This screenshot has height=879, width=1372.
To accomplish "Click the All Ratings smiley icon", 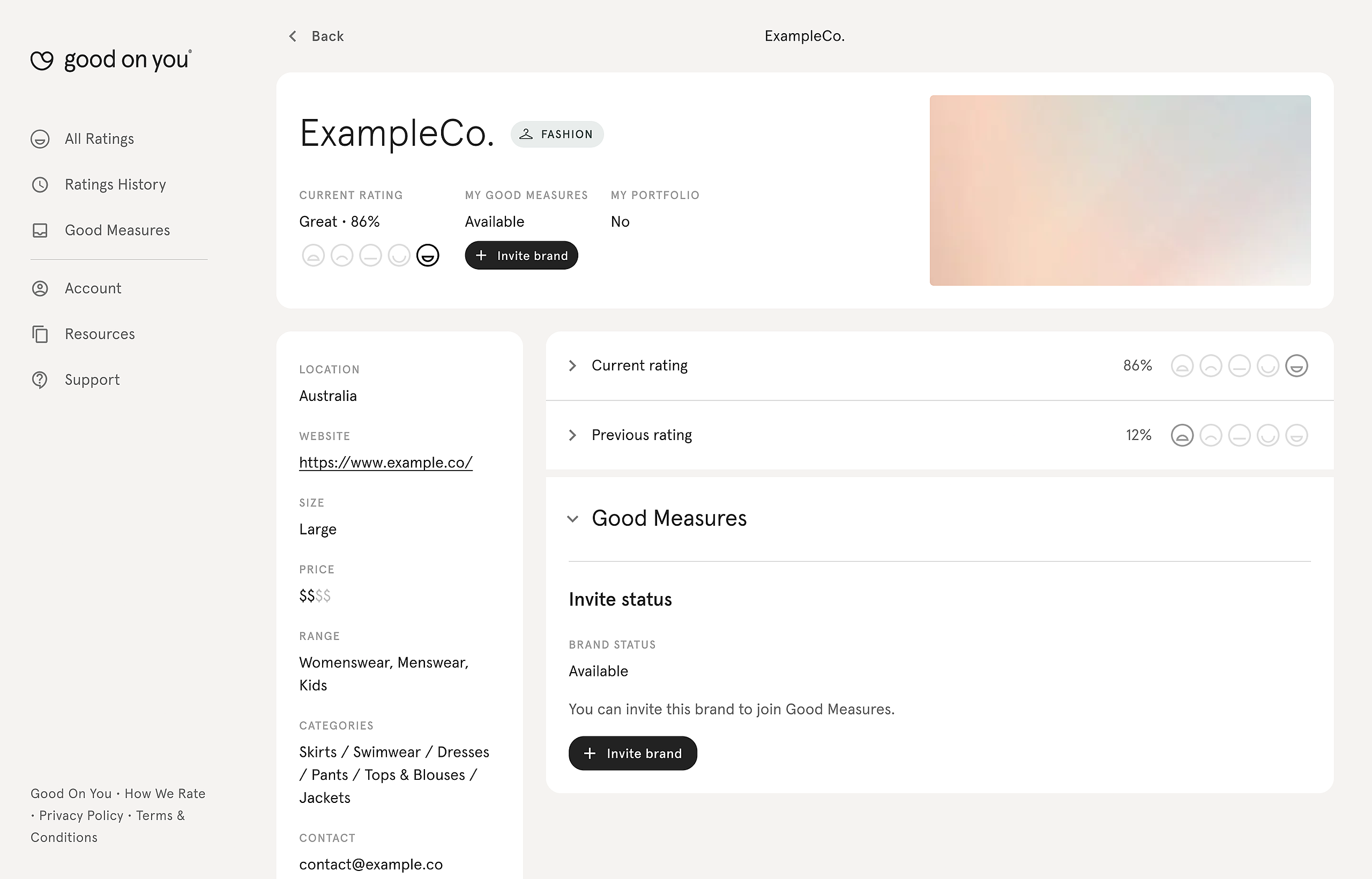I will tap(40, 139).
